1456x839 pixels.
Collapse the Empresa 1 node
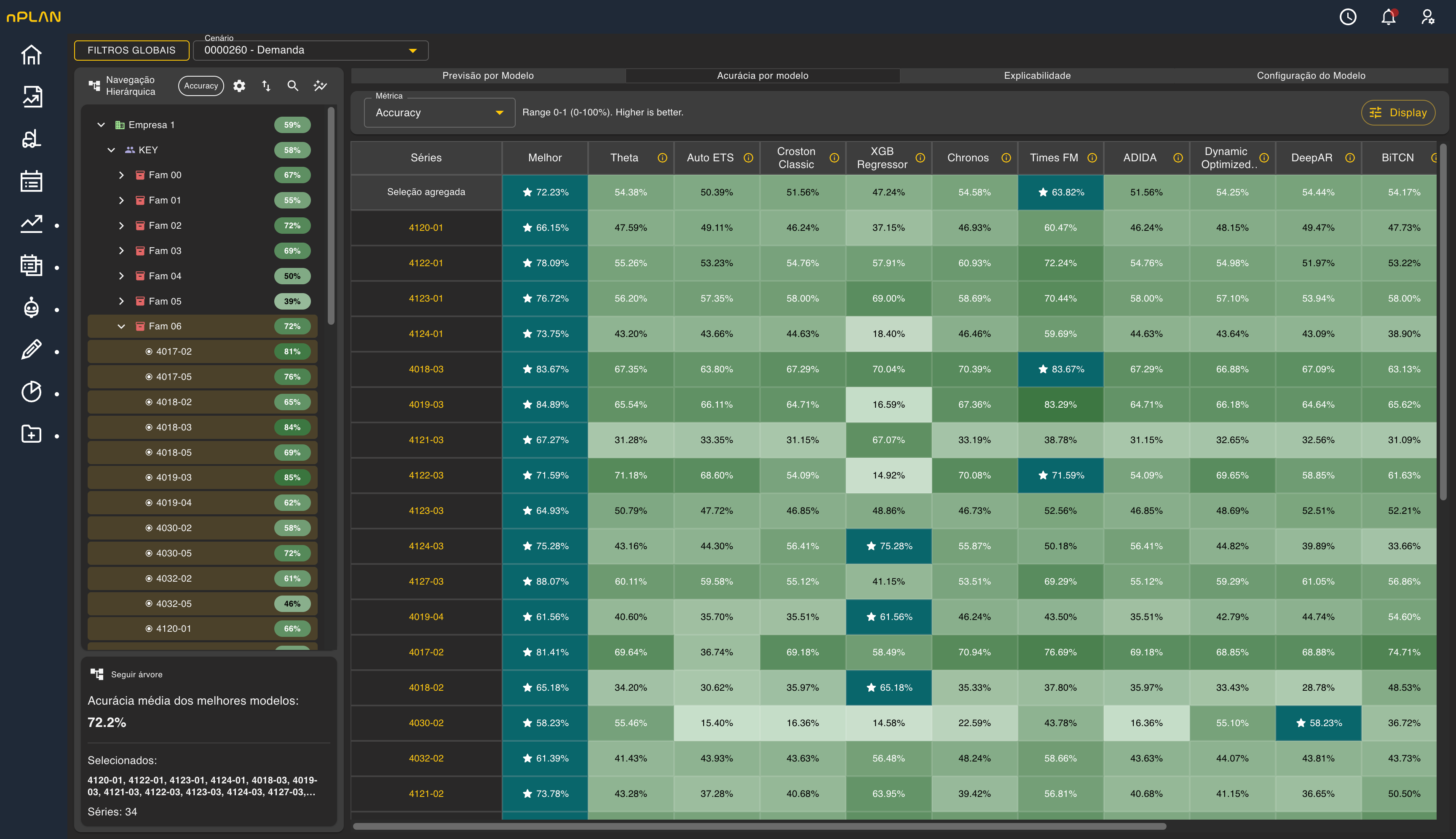[x=101, y=125]
